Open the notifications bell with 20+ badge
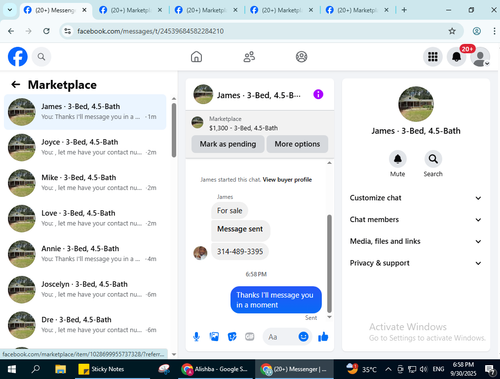This screenshot has height=379, width=500. tap(456, 57)
